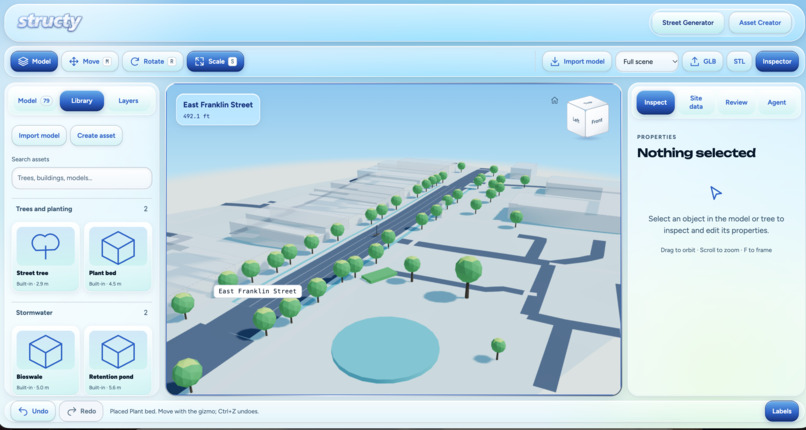Click the Model count badge 79
The width and height of the screenshot is (806, 430).
(x=46, y=101)
